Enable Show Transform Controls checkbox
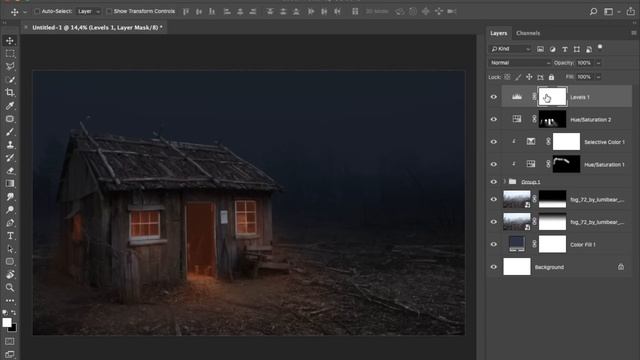The width and height of the screenshot is (640, 360). coord(109,11)
